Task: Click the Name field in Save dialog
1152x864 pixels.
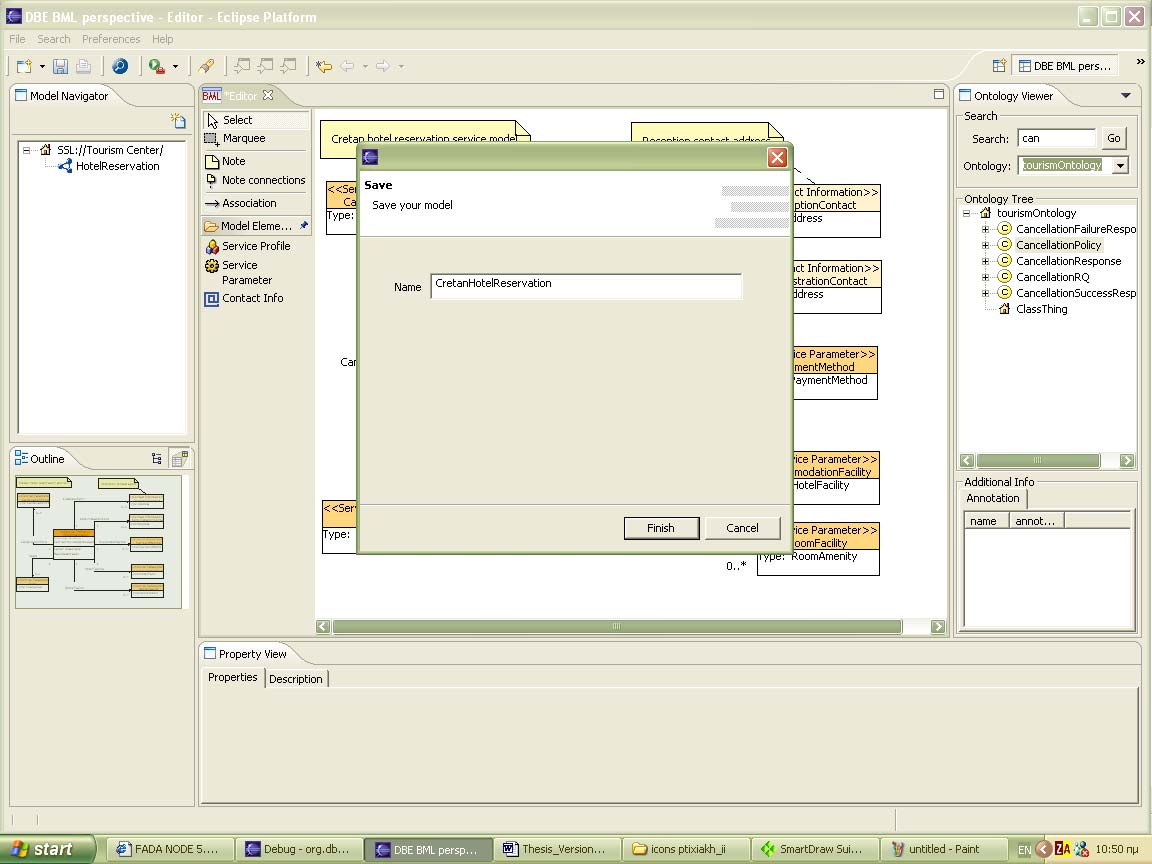Action: click(x=586, y=287)
